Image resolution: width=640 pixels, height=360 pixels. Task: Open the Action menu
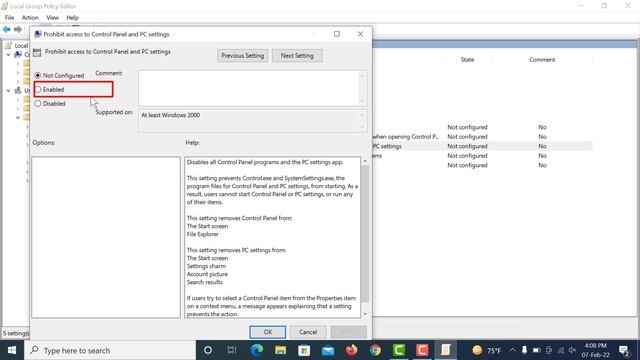[x=30, y=18]
